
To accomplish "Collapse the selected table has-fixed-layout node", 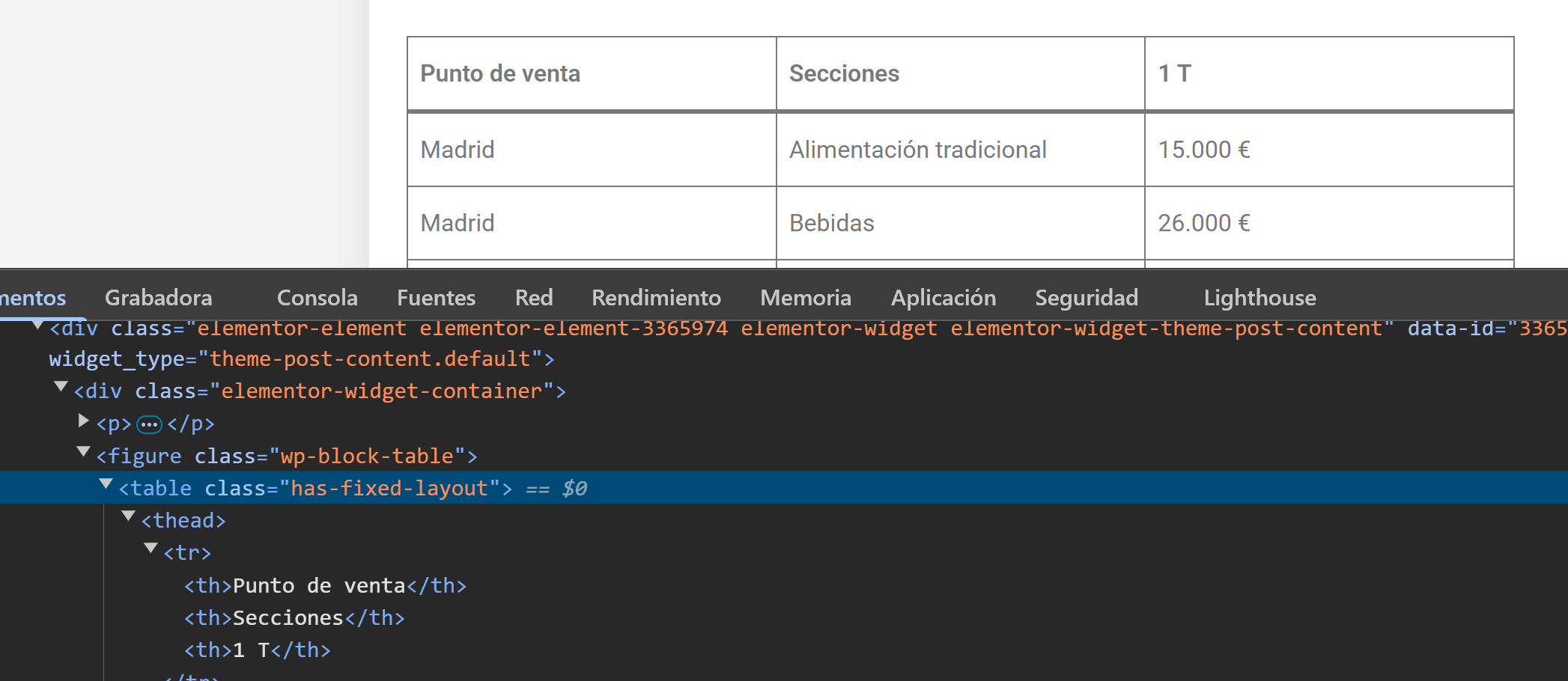I will click(106, 484).
